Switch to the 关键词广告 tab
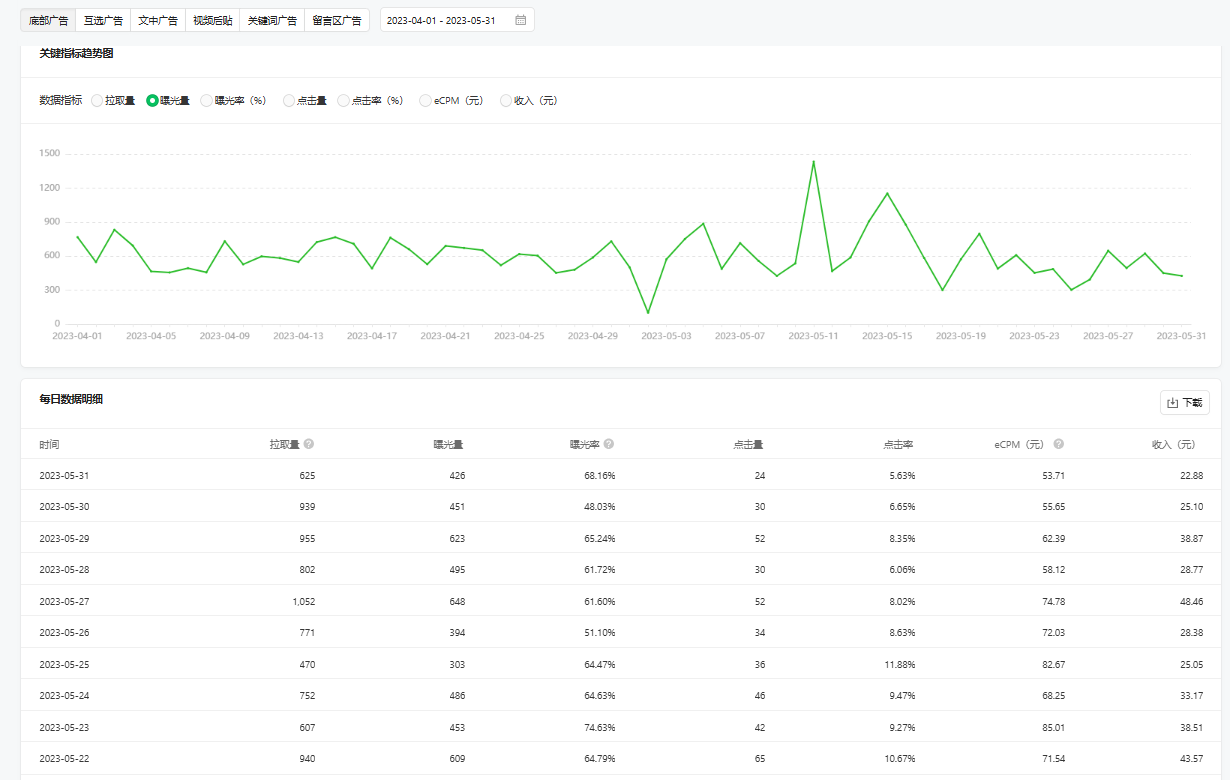This screenshot has height=780, width=1230. (272, 20)
